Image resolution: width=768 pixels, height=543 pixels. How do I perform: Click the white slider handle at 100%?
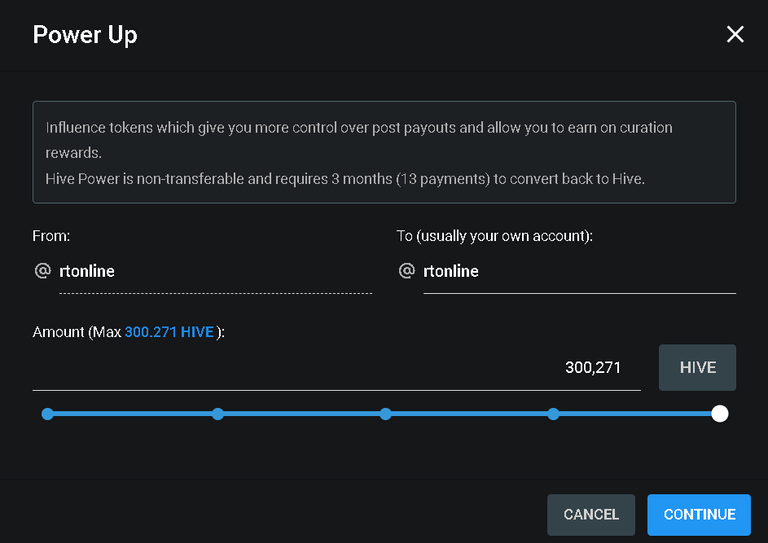tap(720, 414)
